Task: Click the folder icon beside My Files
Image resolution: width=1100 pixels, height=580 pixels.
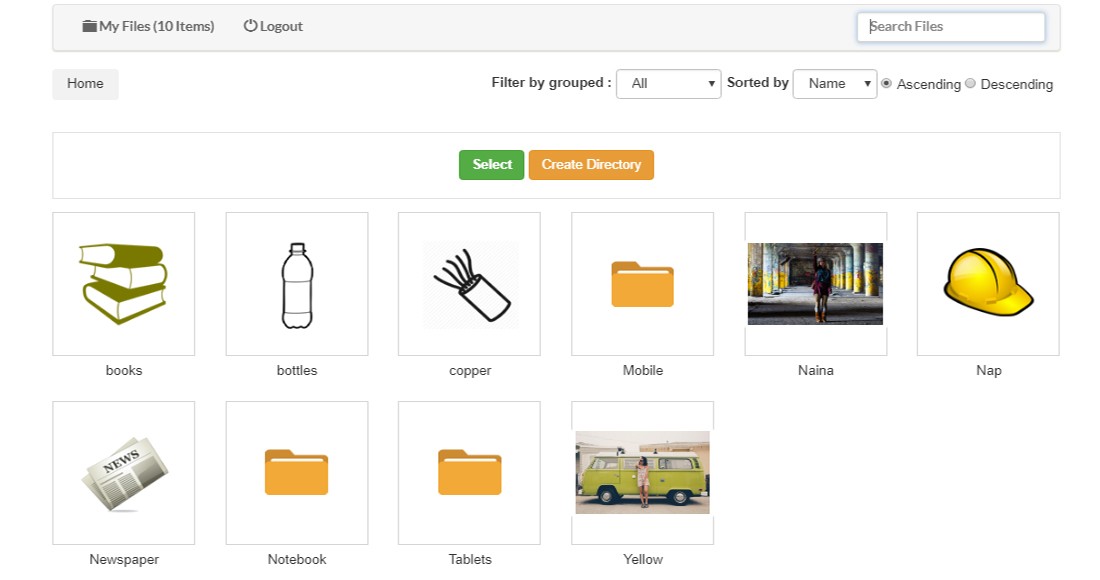Action: pos(89,27)
